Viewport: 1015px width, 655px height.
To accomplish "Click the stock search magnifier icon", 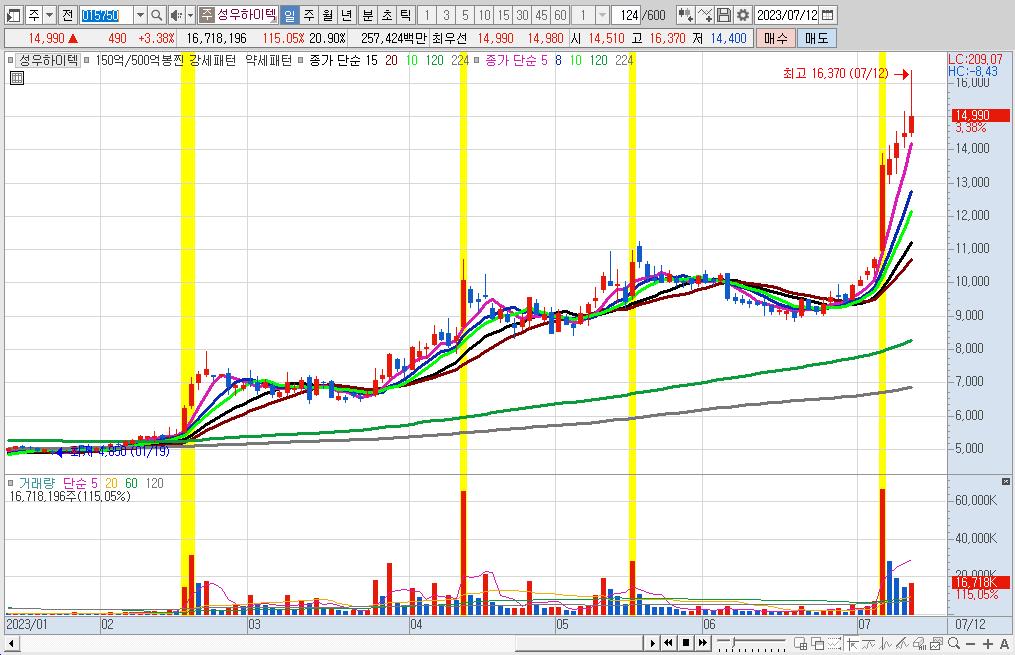I will 156,15.
